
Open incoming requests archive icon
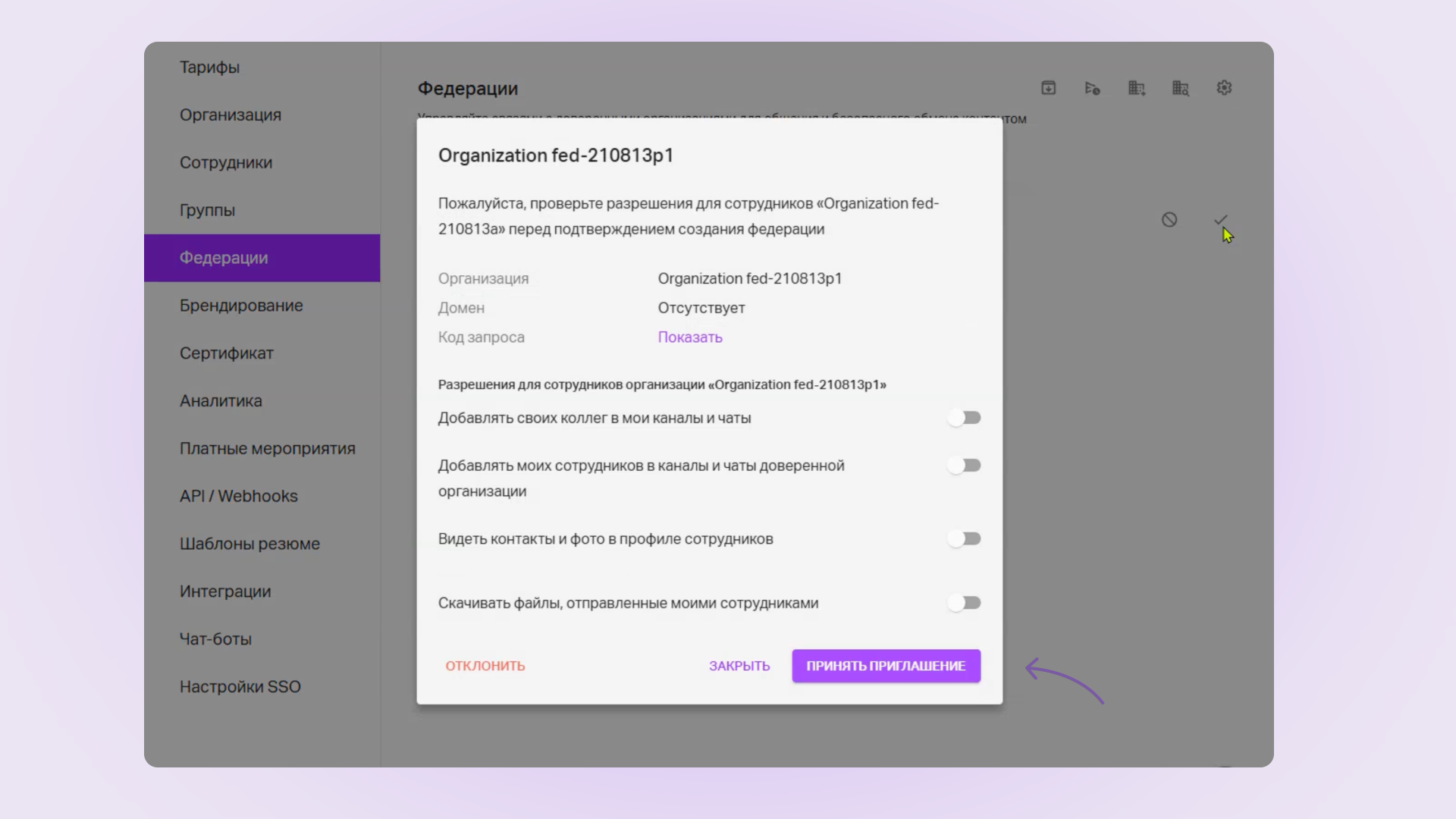tap(1048, 88)
